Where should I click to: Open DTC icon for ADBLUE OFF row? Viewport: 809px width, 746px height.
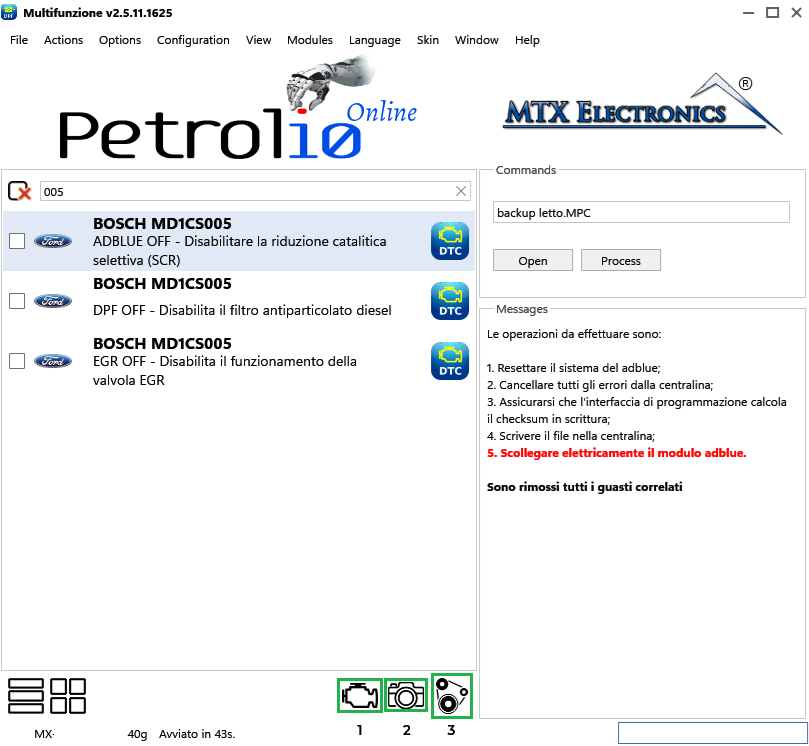pyautogui.click(x=450, y=241)
